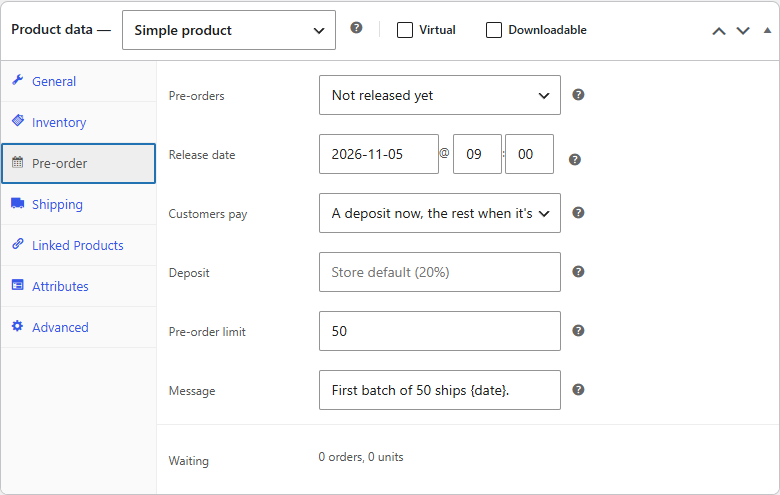Open the Customers pay dropdown
Screen dimensions: 780x495
(440, 213)
